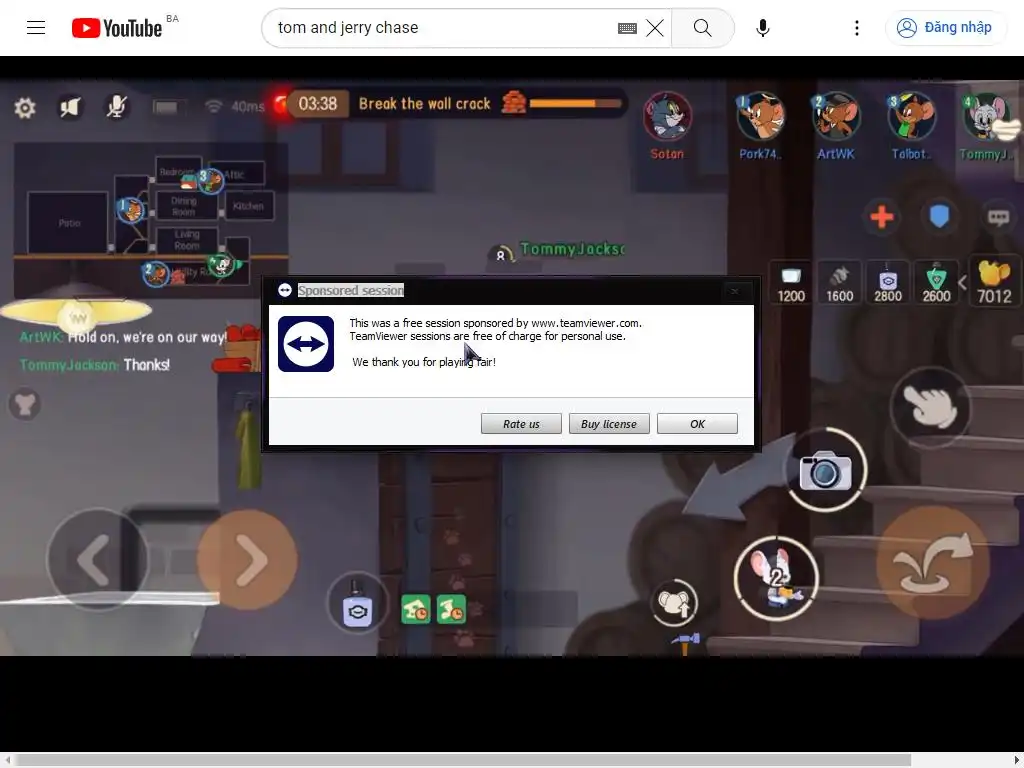Clear the search query with the X
The height and width of the screenshot is (768, 1024).
click(654, 28)
